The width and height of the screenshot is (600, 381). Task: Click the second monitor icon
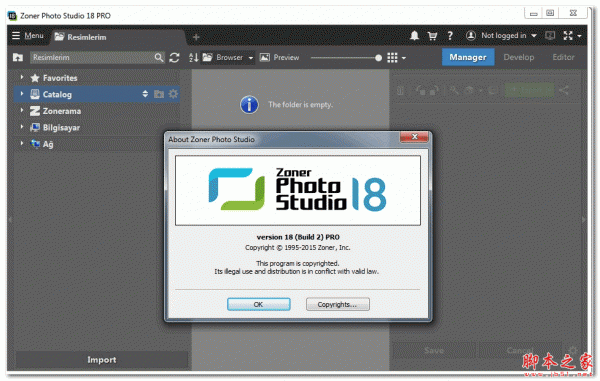(x=550, y=36)
